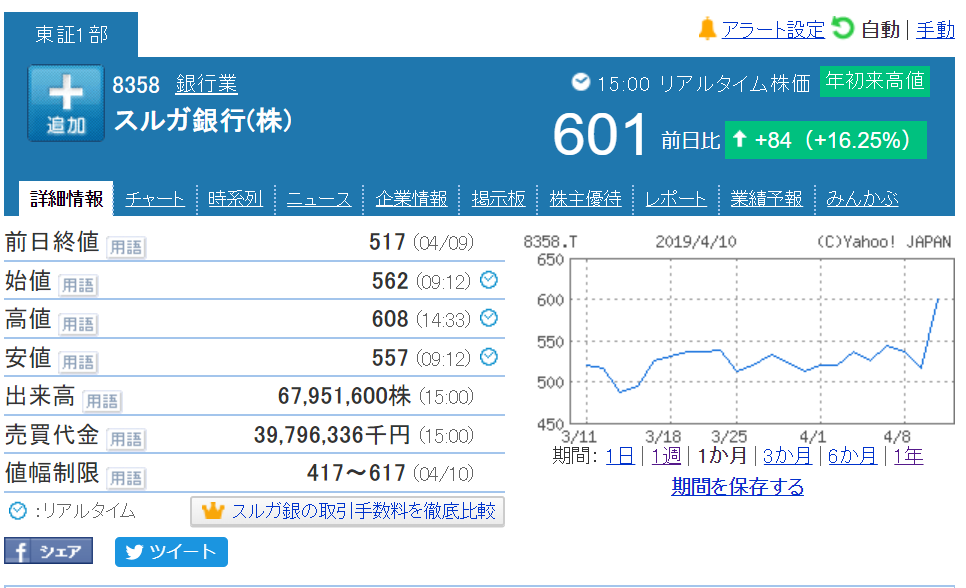Open the レポート tab

676,198
